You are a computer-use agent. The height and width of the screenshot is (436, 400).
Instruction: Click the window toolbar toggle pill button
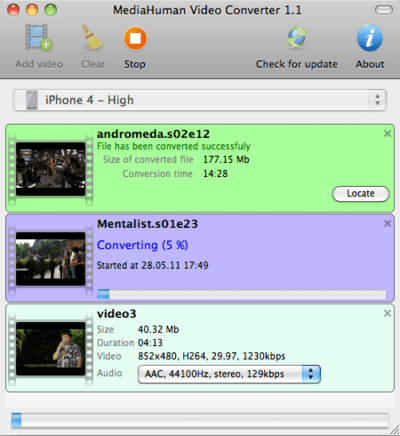[384, 10]
